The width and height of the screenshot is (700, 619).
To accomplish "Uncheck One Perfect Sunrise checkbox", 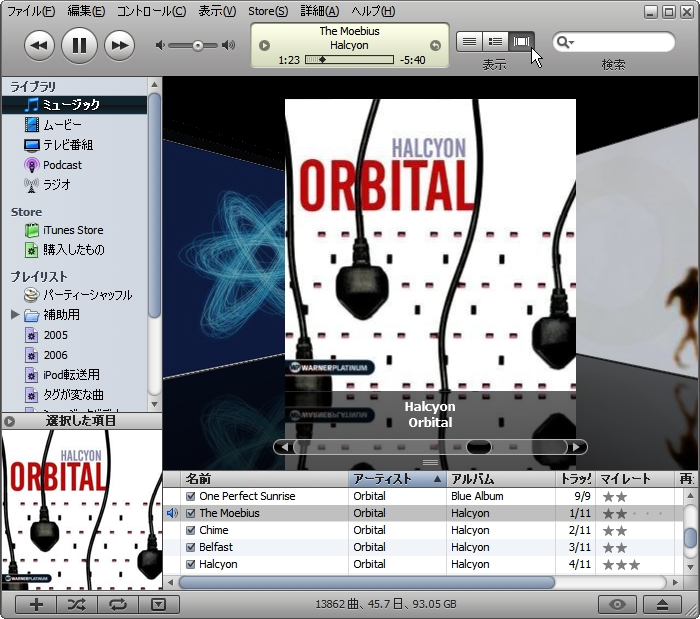I will pyautogui.click(x=191, y=496).
